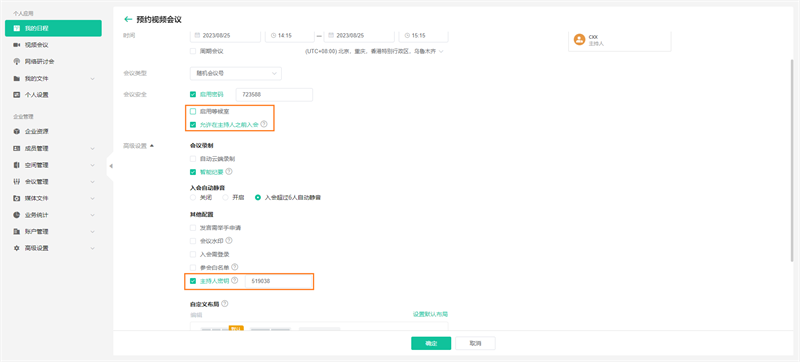Image resolution: width=800 pixels, height=362 pixels.
Task: Collapse sidebar using the left arrow handle
Action: click(111, 166)
